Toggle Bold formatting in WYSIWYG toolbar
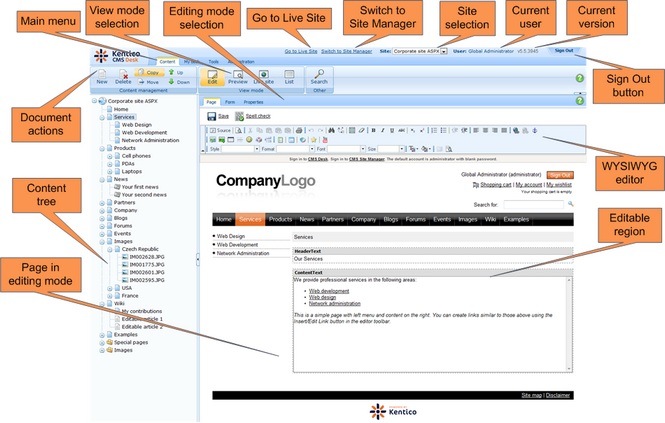 [373, 130]
